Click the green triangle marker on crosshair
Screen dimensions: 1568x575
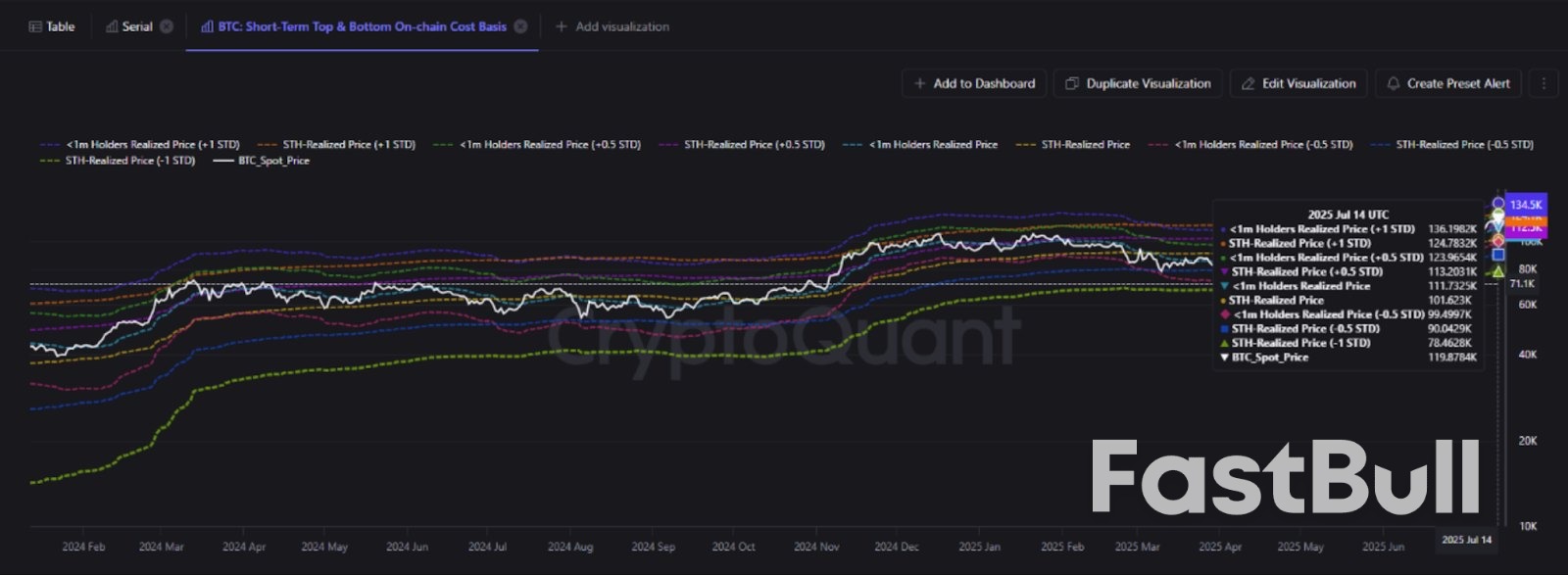point(1497,271)
